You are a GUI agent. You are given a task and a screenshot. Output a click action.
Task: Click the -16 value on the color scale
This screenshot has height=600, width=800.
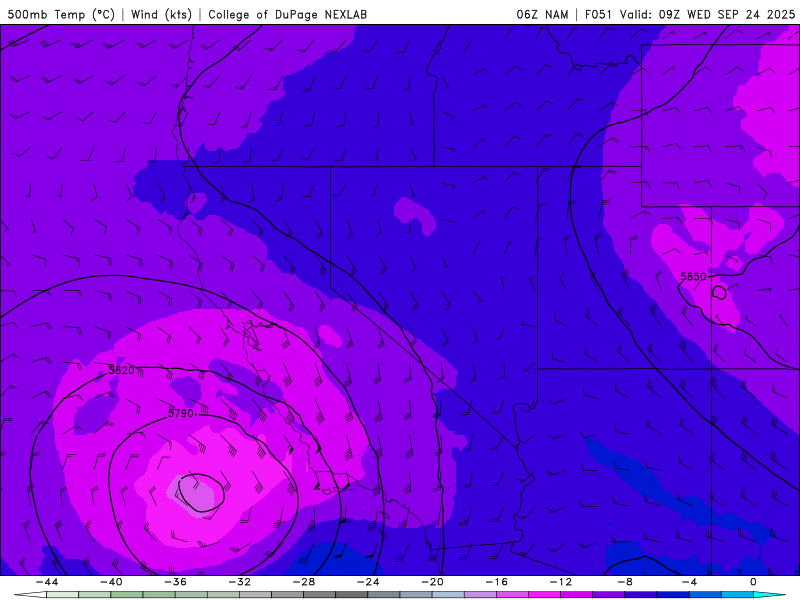[496, 582]
